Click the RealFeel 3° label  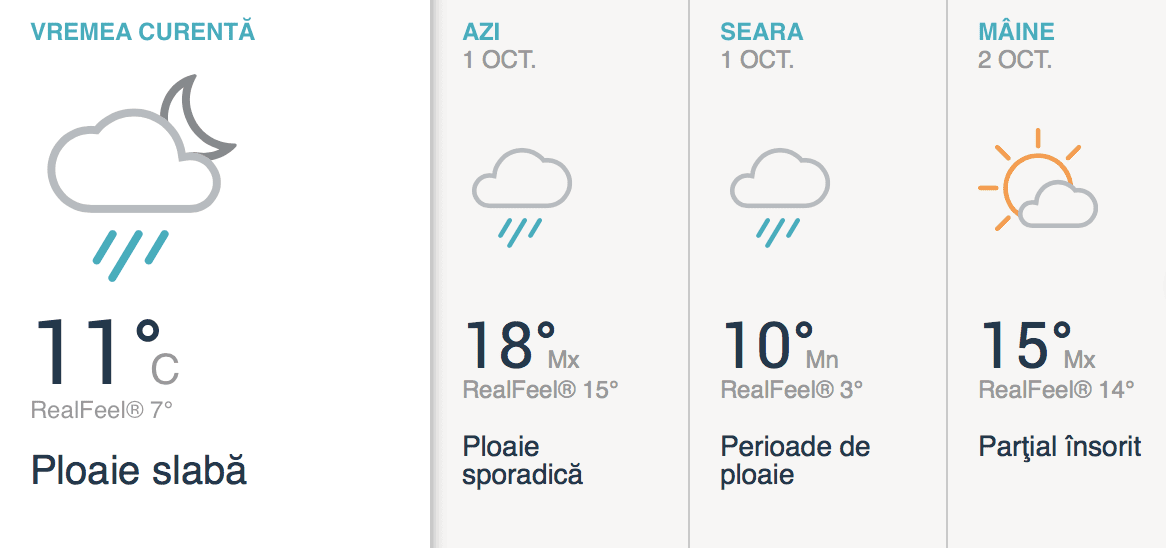click(793, 389)
